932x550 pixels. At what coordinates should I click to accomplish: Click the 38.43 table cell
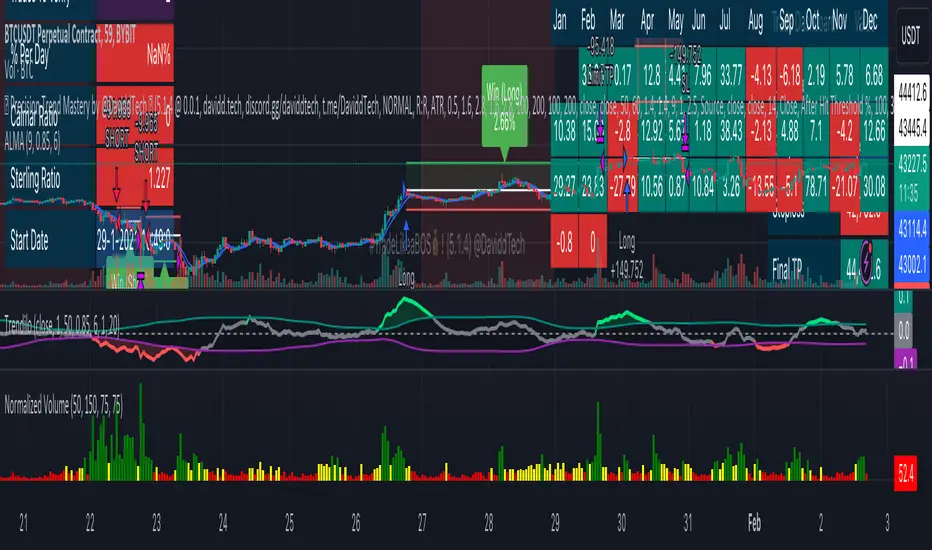pos(731,130)
